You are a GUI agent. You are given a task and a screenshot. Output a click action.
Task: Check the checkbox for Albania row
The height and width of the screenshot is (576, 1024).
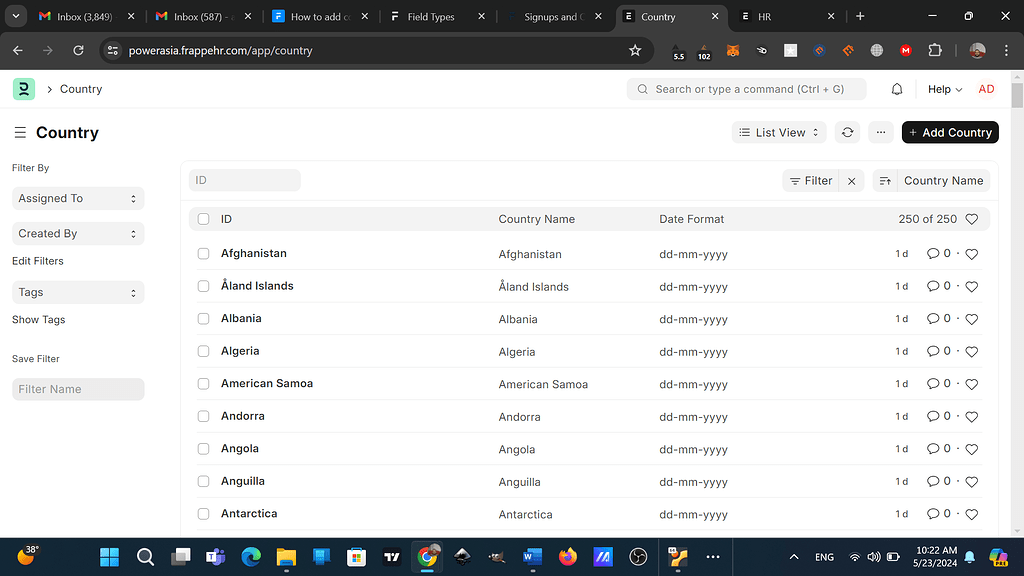(x=203, y=319)
